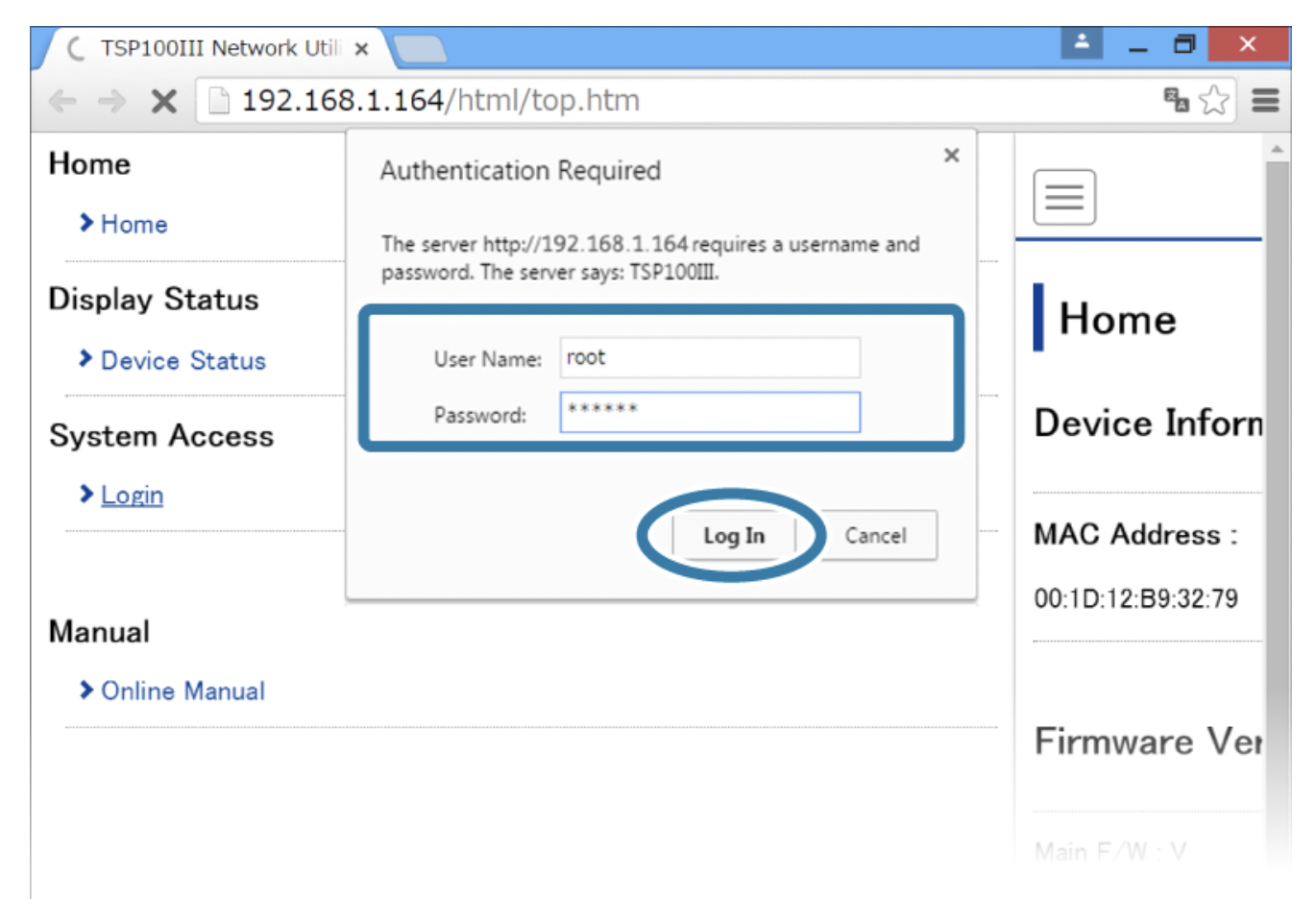The width and height of the screenshot is (1316, 922).
Task: Click the Login link under System Access
Action: coord(132,496)
